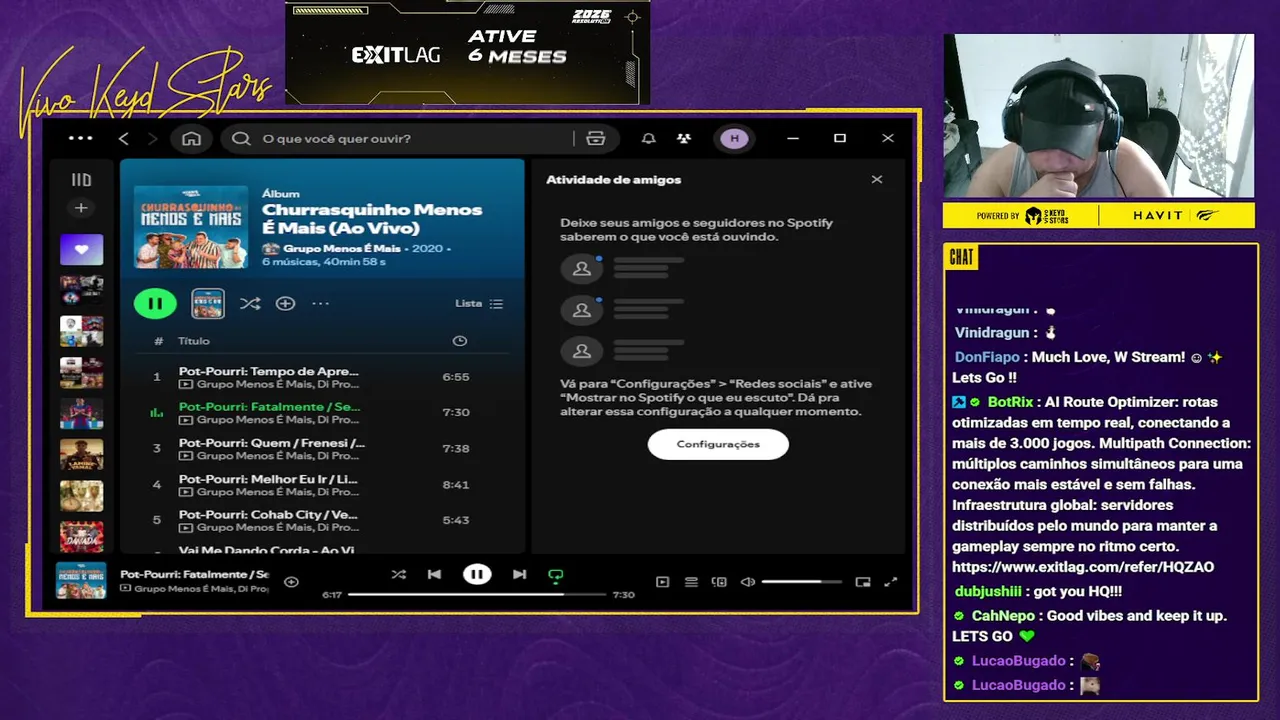Click now playing artist 'Grupo Menos É Mais, Di Pro'

coord(201,589)
